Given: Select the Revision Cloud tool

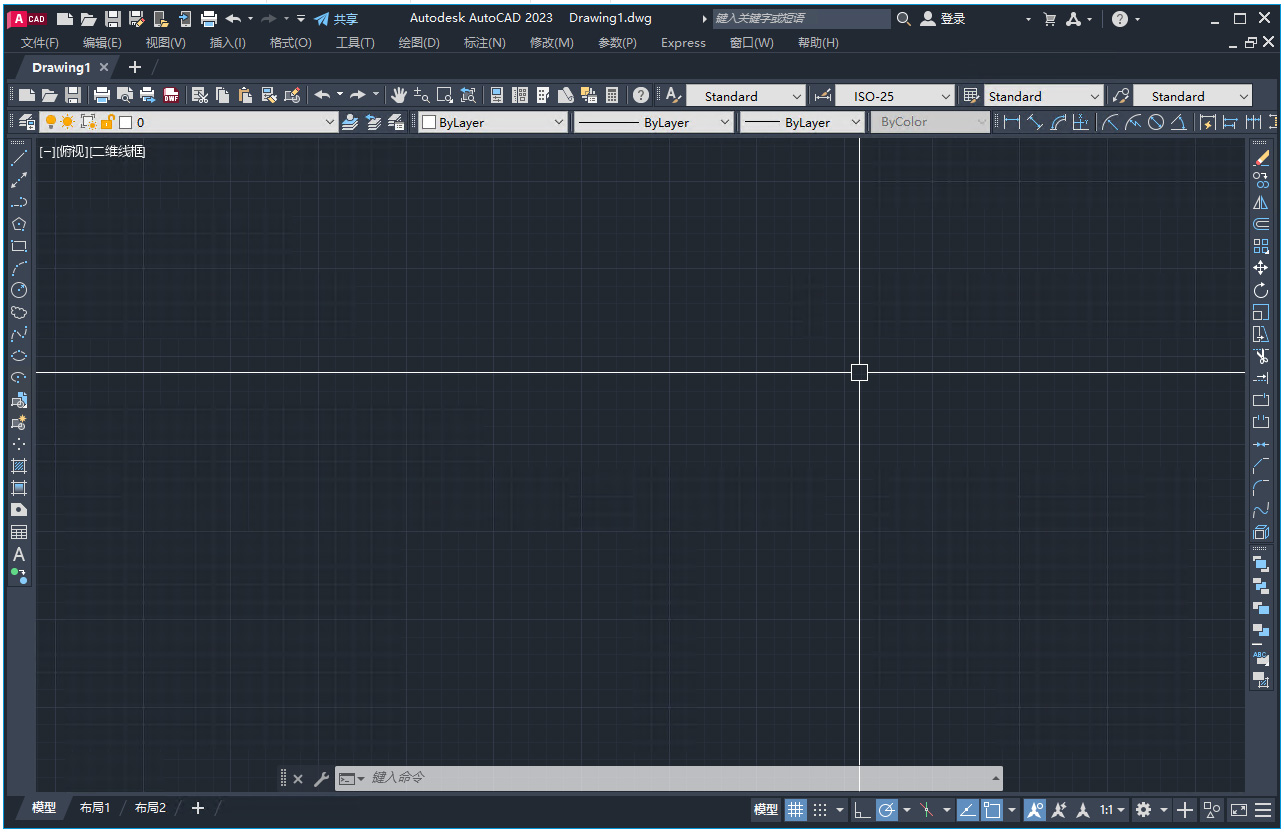Looking at the screenshot, I should pos(18,311).
